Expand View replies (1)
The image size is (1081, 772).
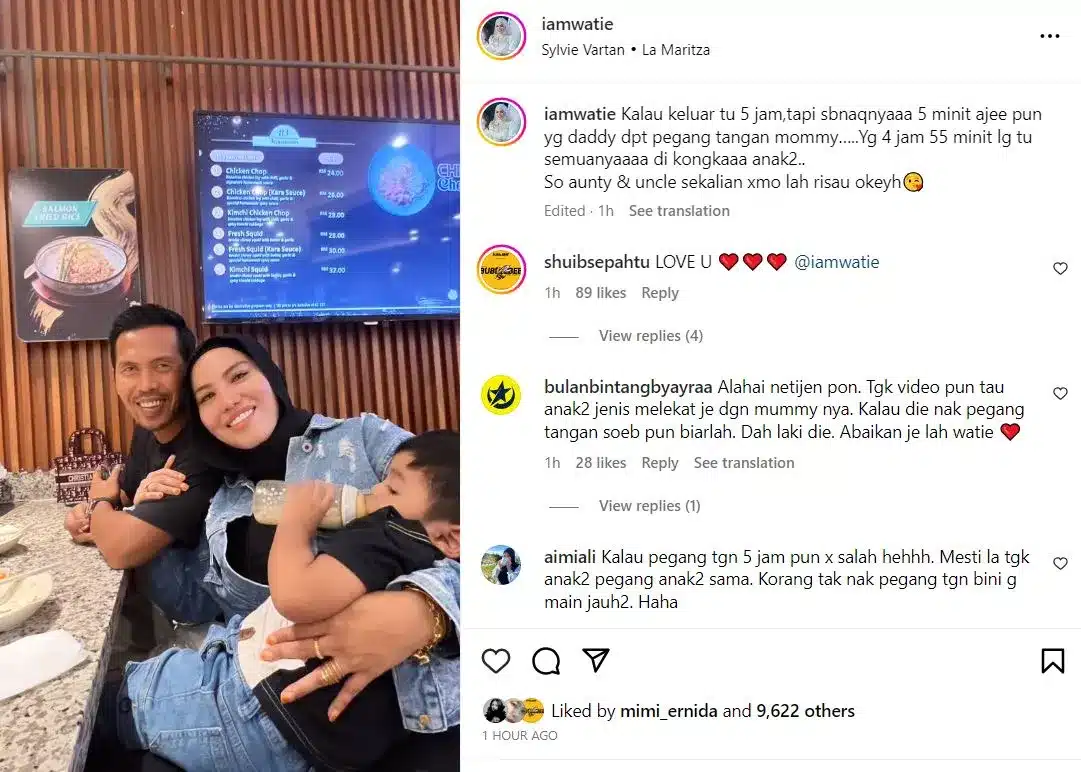649,506
